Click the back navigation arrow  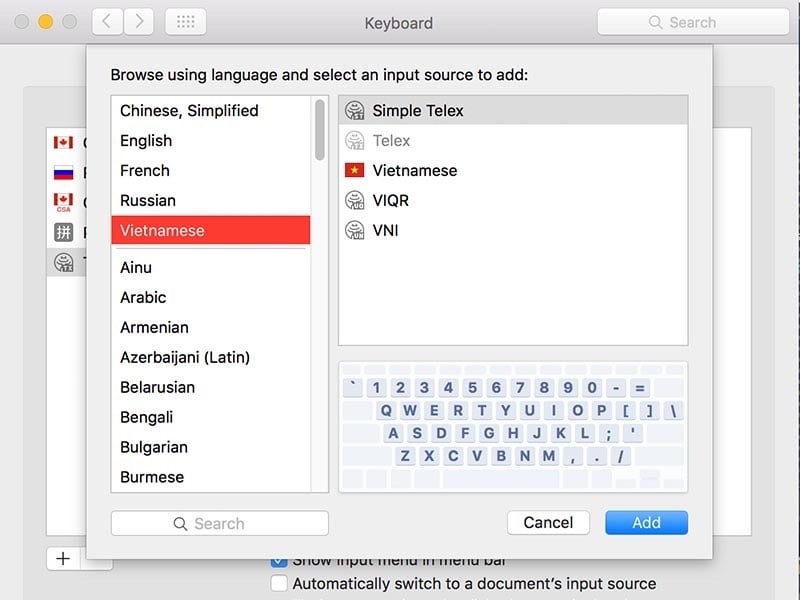click(x=106, y=21)
